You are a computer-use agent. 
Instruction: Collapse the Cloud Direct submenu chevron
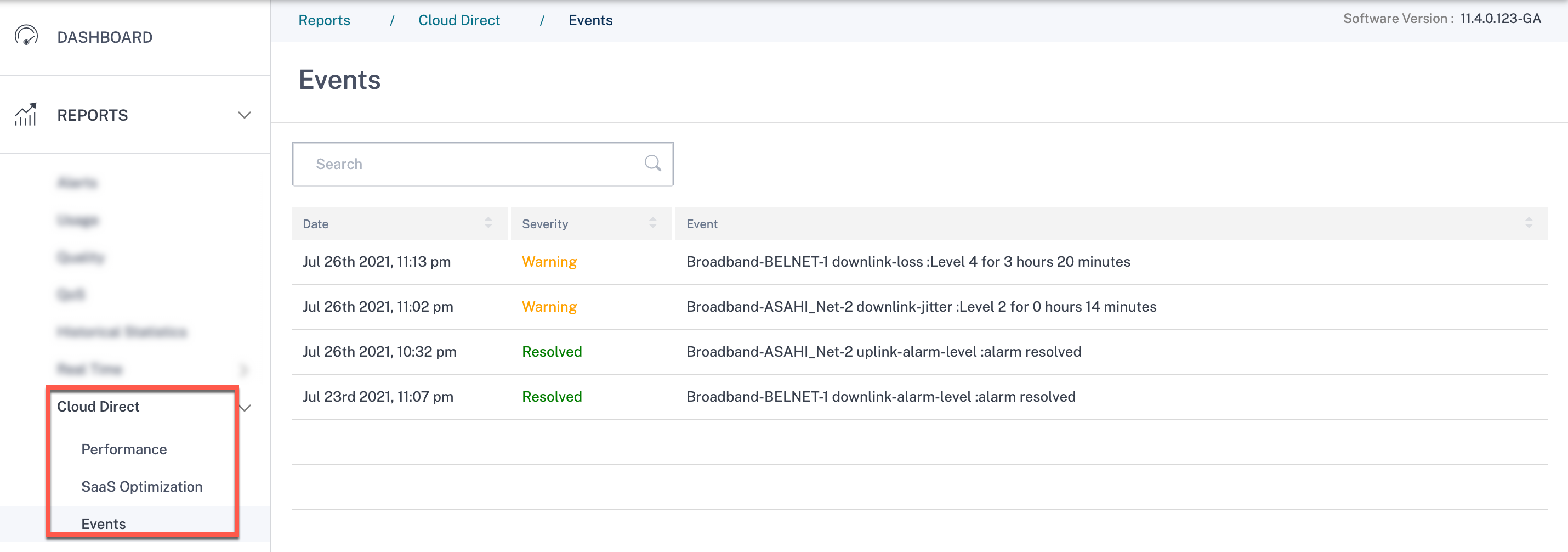click(x=245, y=408)
